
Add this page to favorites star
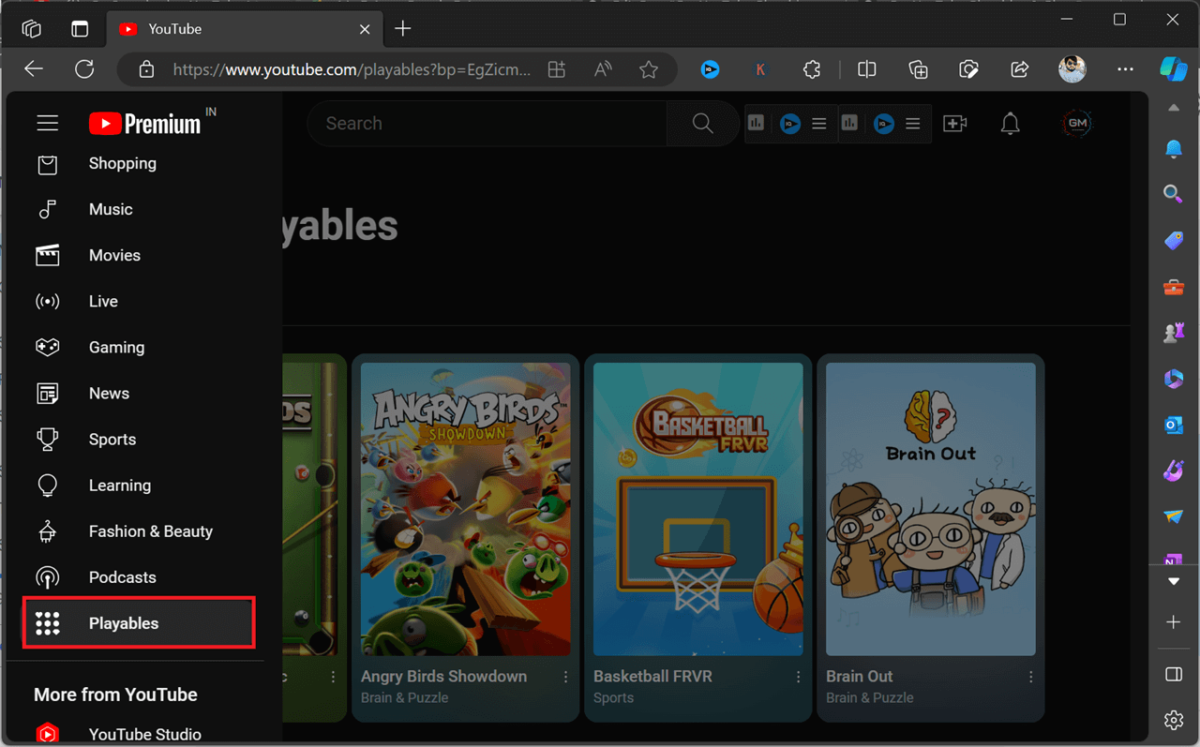649,69
